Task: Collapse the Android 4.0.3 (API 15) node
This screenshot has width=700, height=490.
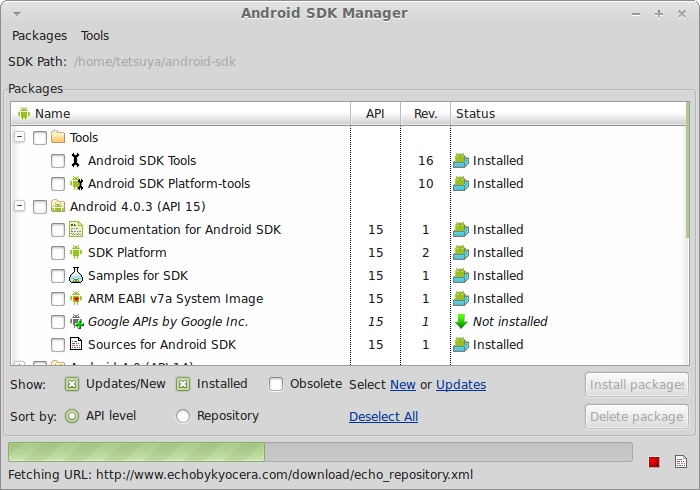Action: 20,206
